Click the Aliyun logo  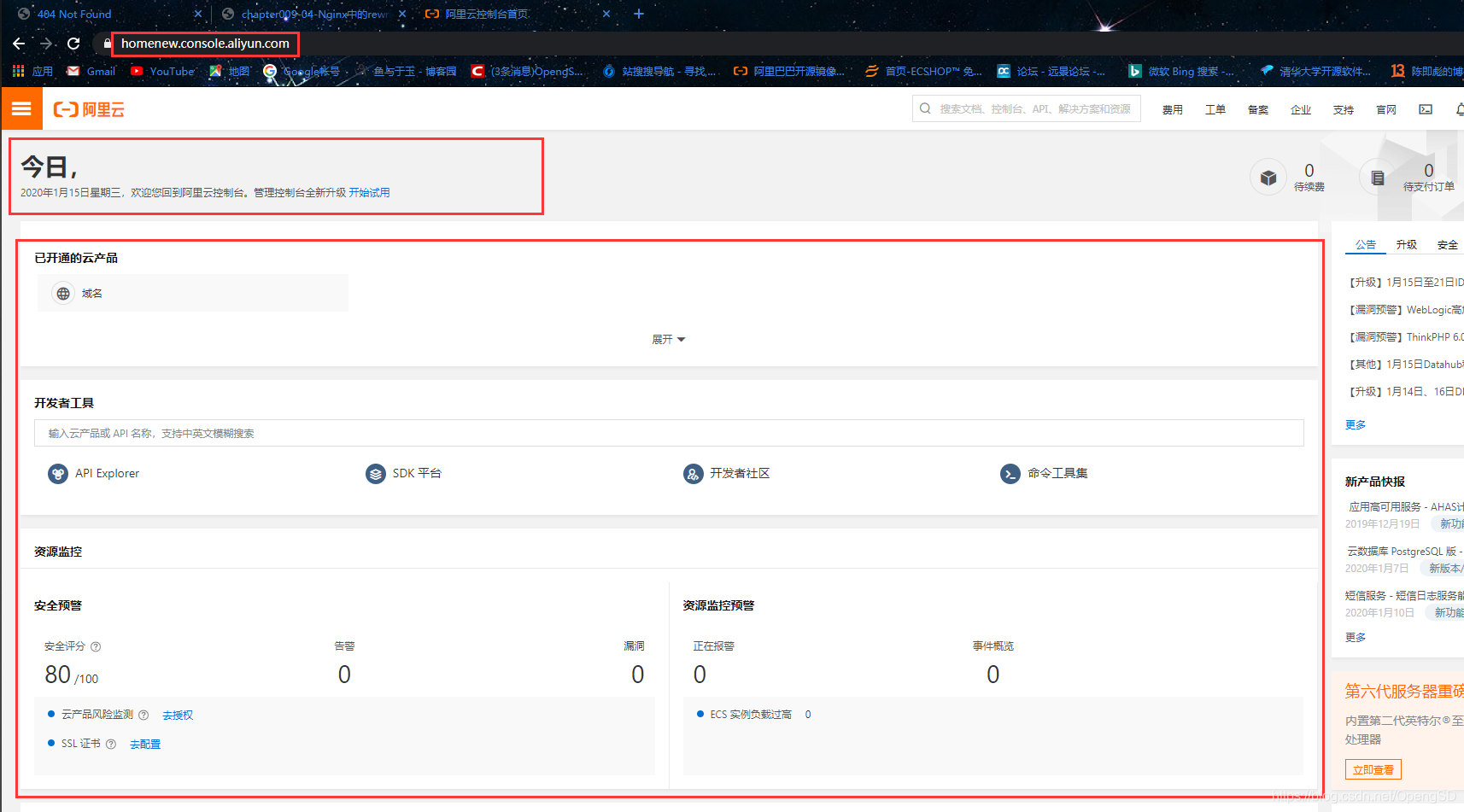click(x=89, y=109)
